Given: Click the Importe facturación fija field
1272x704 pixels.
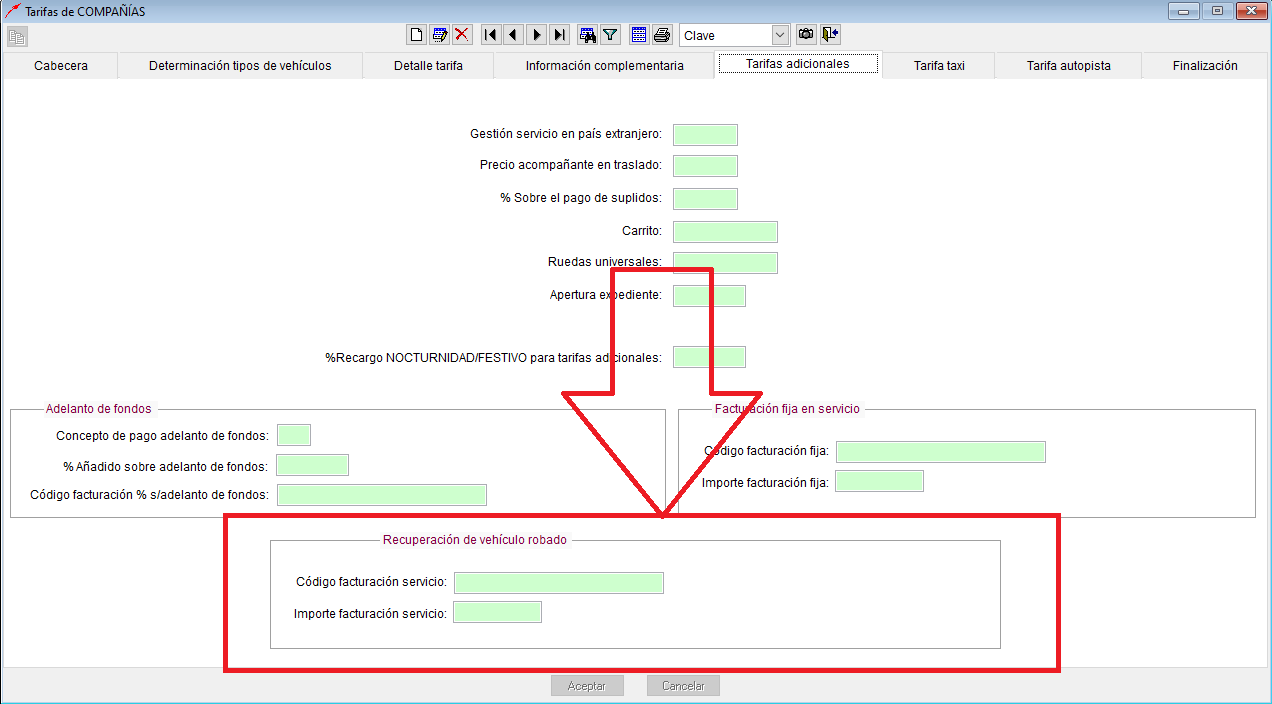Looking at the screenshot, I should (879, 482).
